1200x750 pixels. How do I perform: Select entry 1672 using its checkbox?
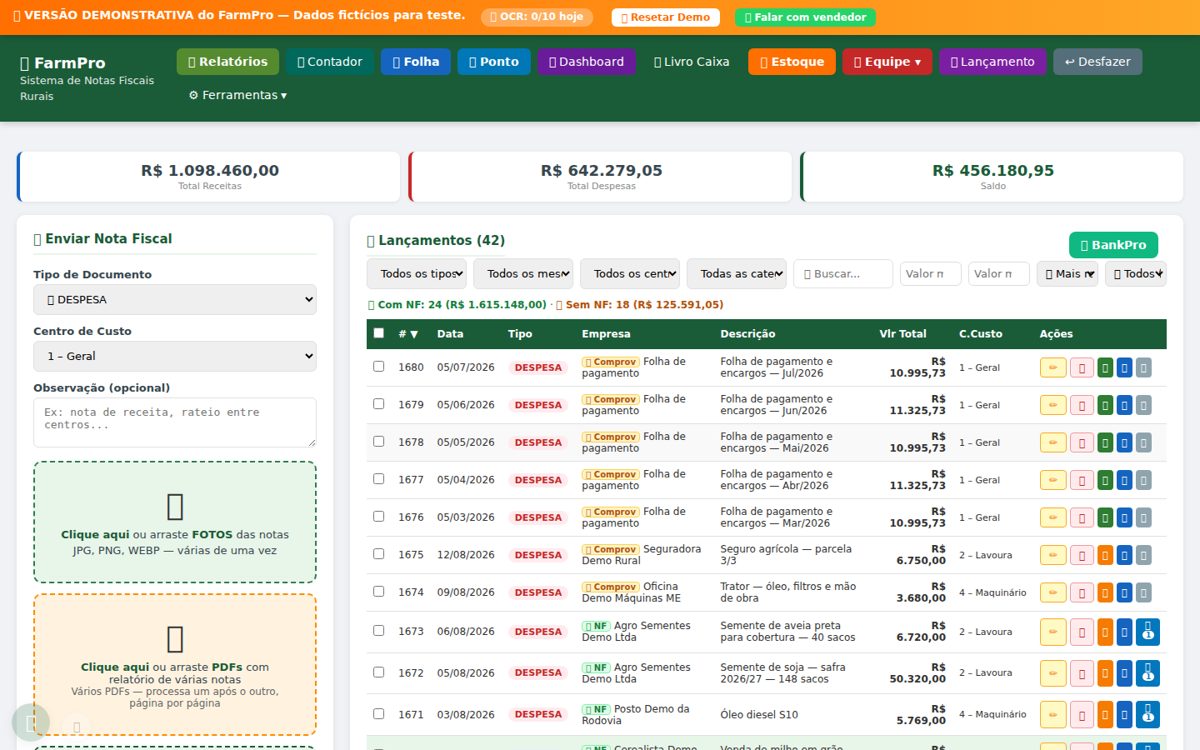pyautogui.click(x=379, y=672)
